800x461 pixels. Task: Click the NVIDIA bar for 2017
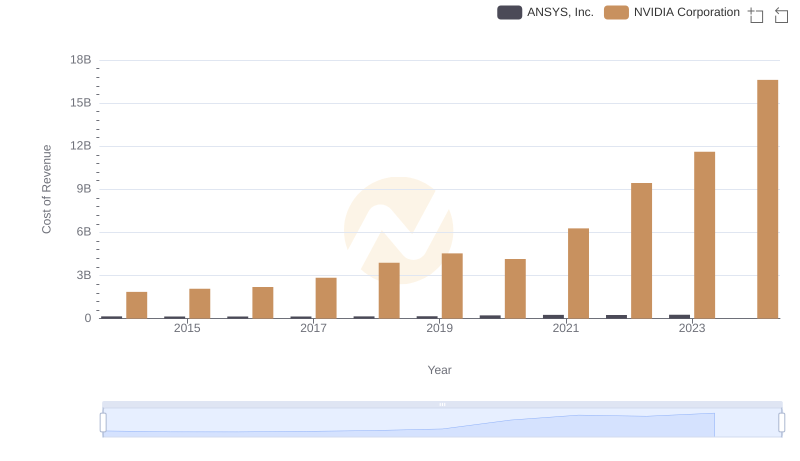pyautogui.click(x=326, y=298)
